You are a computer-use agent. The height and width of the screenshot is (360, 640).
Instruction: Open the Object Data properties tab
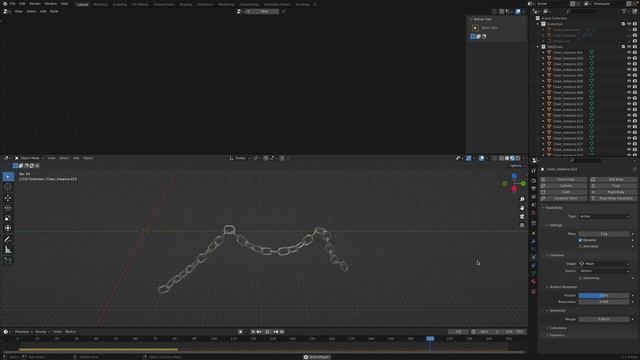(533, 274)
